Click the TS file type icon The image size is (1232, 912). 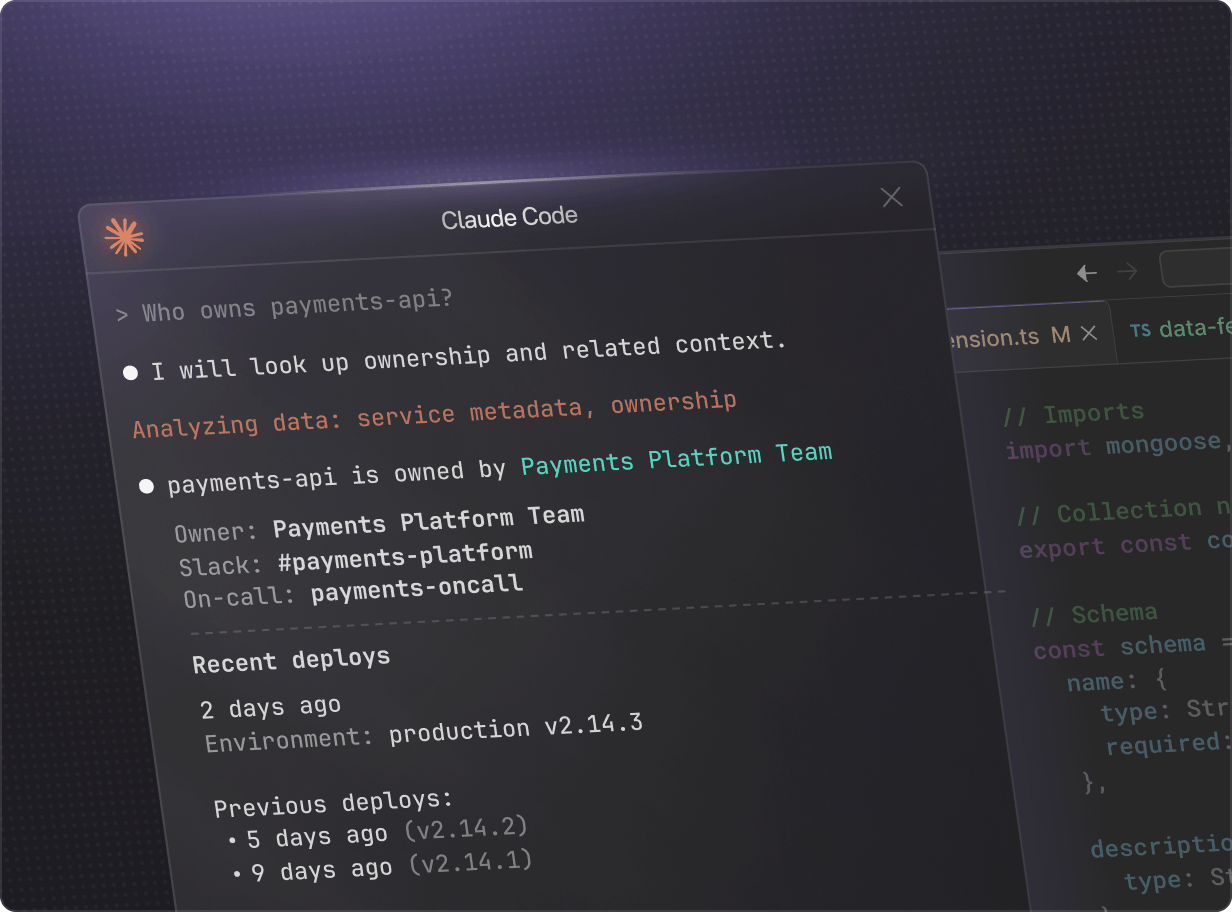pyautogui.click(x=1140, y=331)
